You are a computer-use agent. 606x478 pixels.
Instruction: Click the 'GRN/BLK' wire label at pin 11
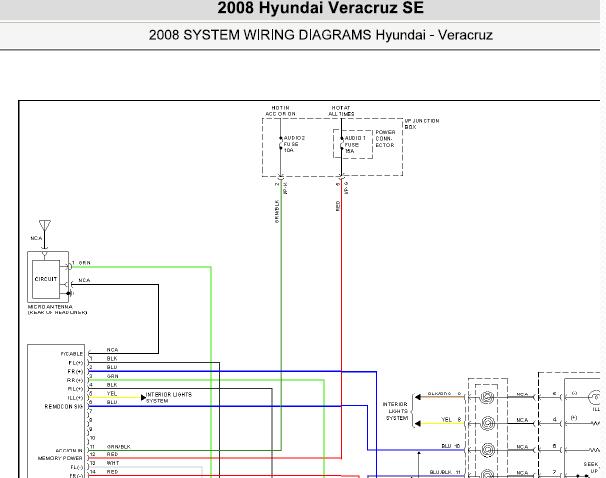coord(119,447)
